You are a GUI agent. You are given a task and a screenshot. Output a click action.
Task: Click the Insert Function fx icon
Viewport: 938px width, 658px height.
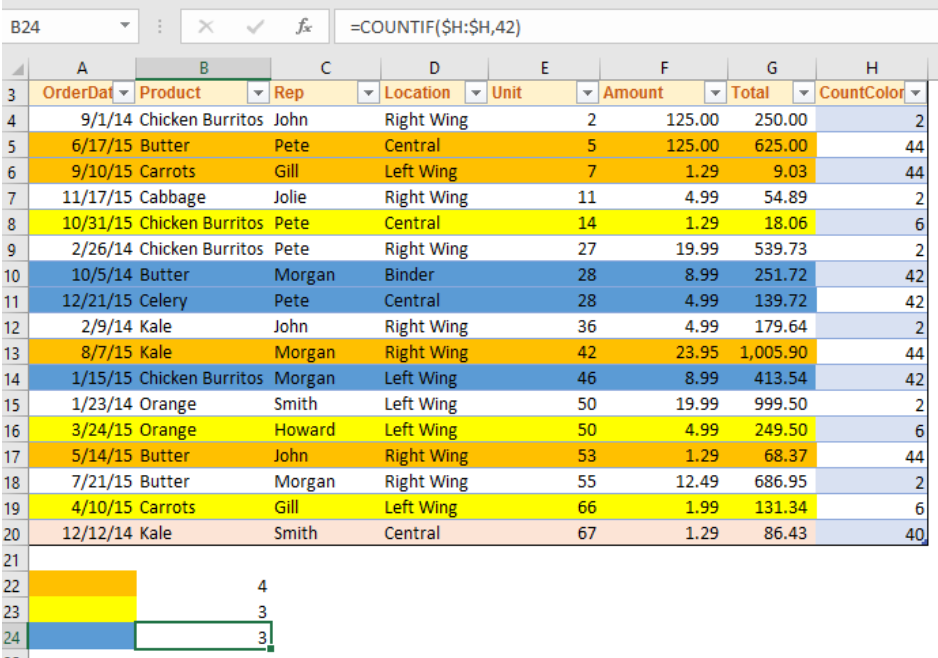click(x=304, y=26)
